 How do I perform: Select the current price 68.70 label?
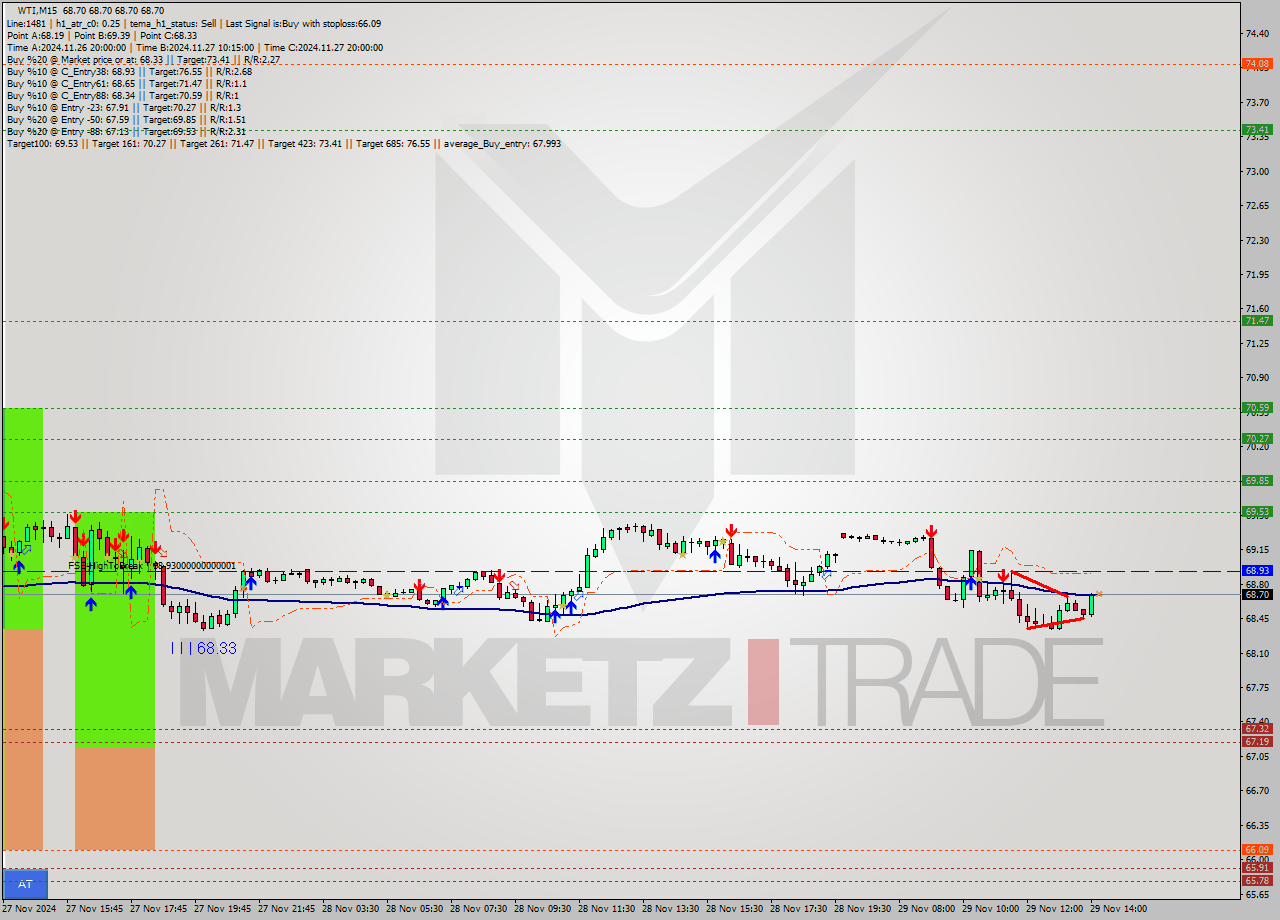(x=1257, y=594)
